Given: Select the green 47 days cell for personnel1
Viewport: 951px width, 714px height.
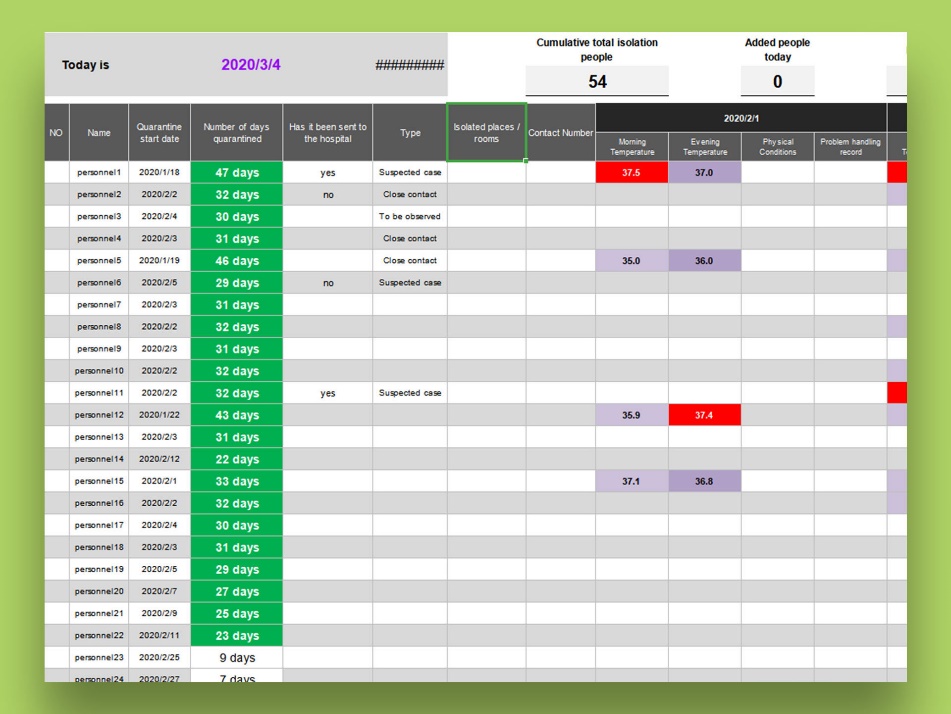Looking at the screenshot, I should (x=237, y=173).
